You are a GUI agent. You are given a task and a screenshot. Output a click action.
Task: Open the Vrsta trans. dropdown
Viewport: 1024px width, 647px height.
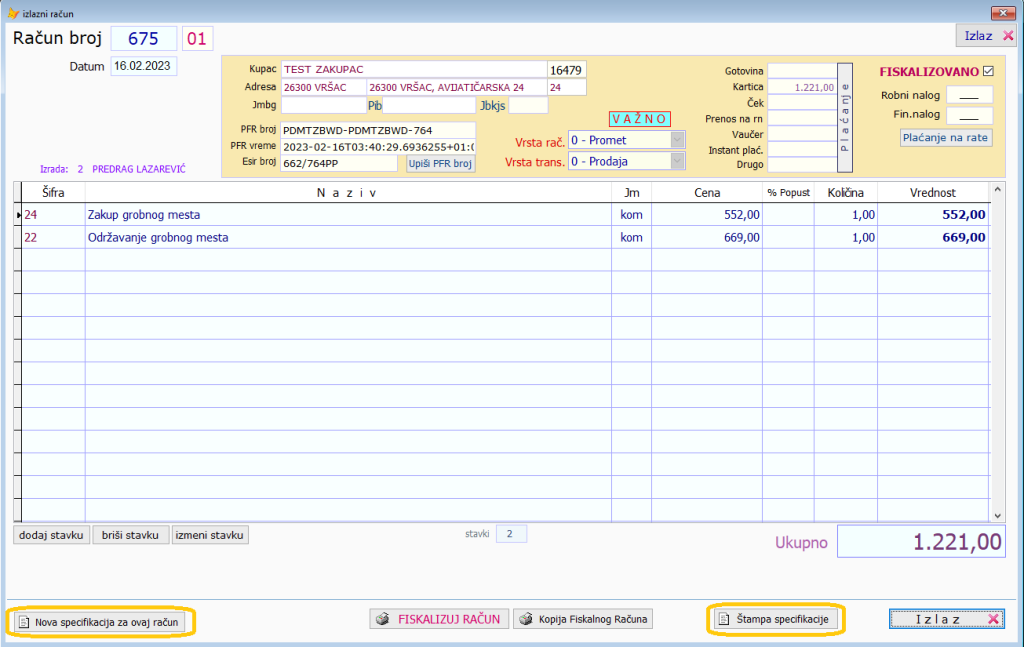coord(677,161)
